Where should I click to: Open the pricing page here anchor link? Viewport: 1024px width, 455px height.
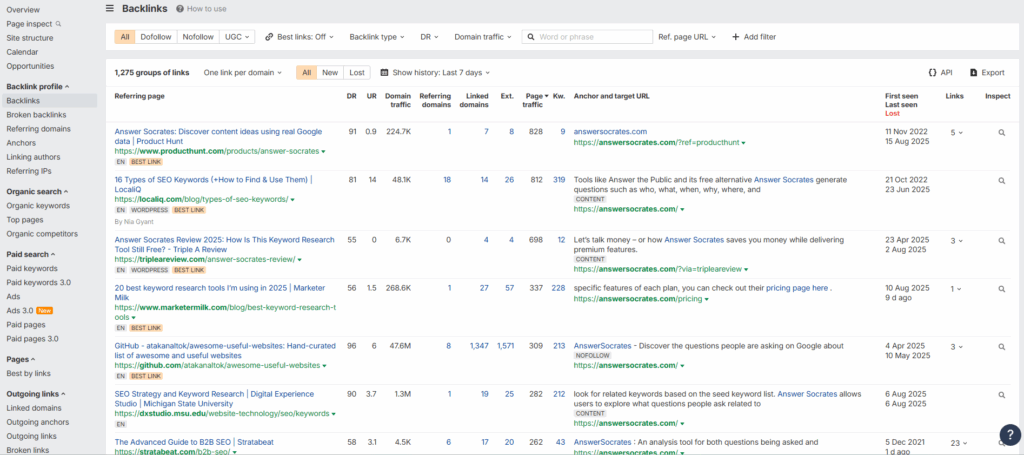coord(797,288)
